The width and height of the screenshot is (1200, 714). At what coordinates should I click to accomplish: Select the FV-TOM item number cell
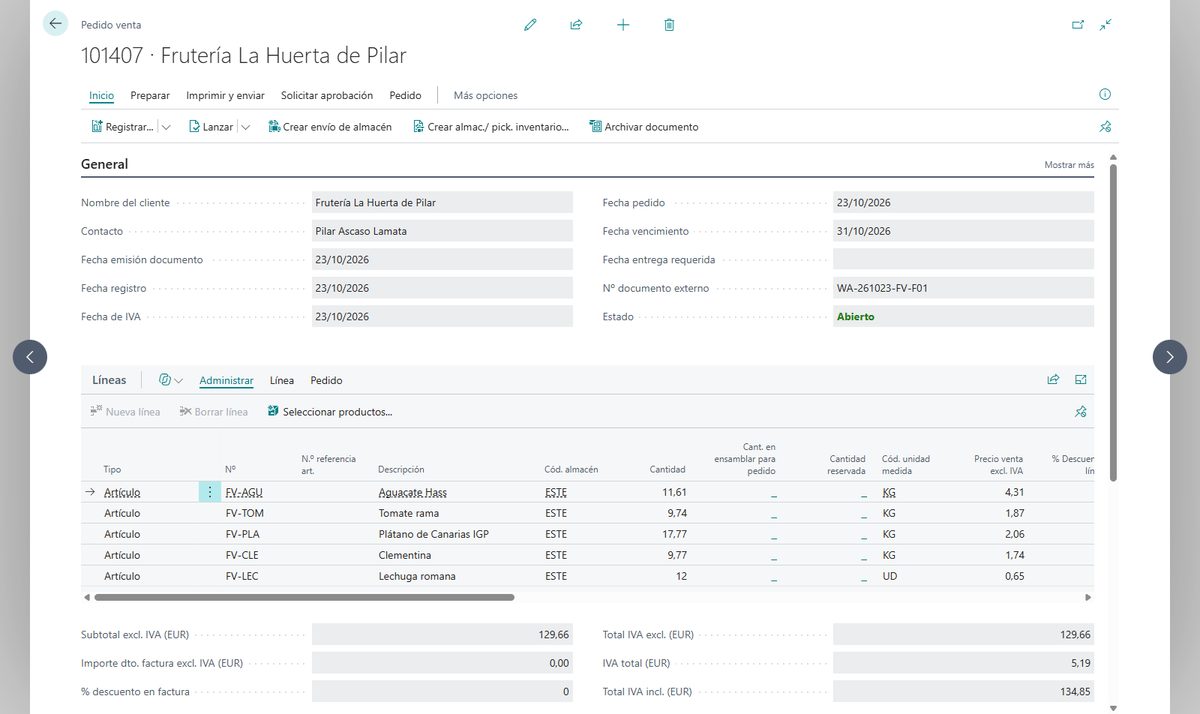(x=245, y=513)
